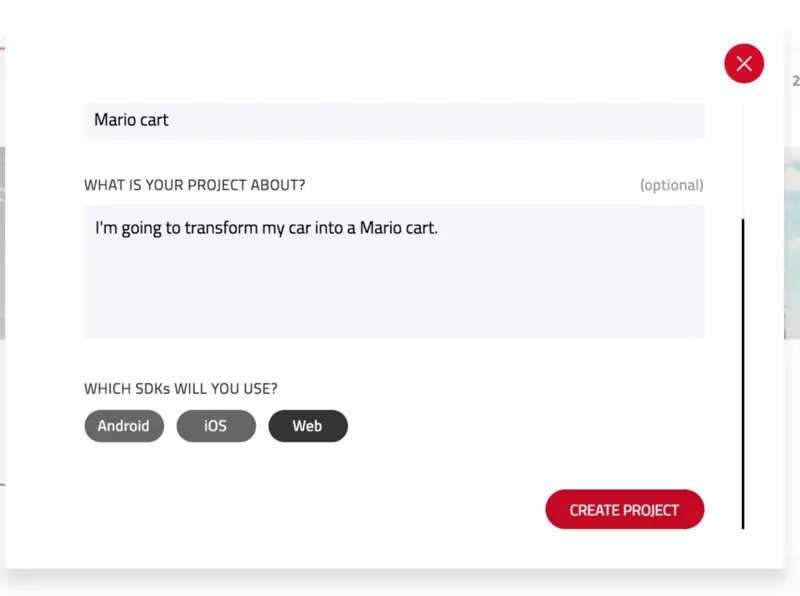Viewport: 800px width, 596px height.
Task: Toggle the iOS SDK option
Action: pos(216,426)
